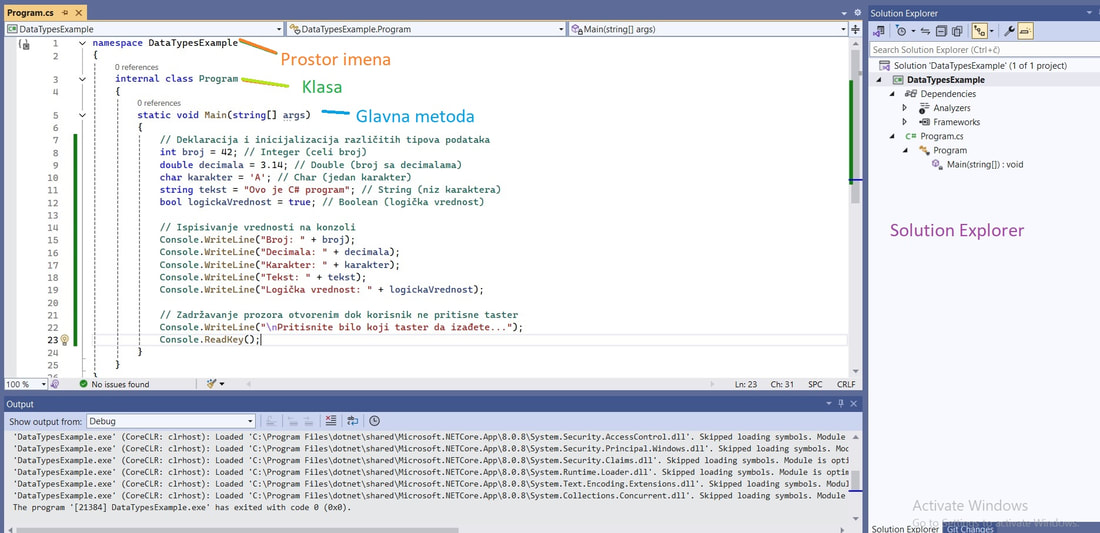Image resolution: width=1100 pixels, height=533 pixels.
Task: Click the braces structure icon beside line 1
Action: point(25,45)
